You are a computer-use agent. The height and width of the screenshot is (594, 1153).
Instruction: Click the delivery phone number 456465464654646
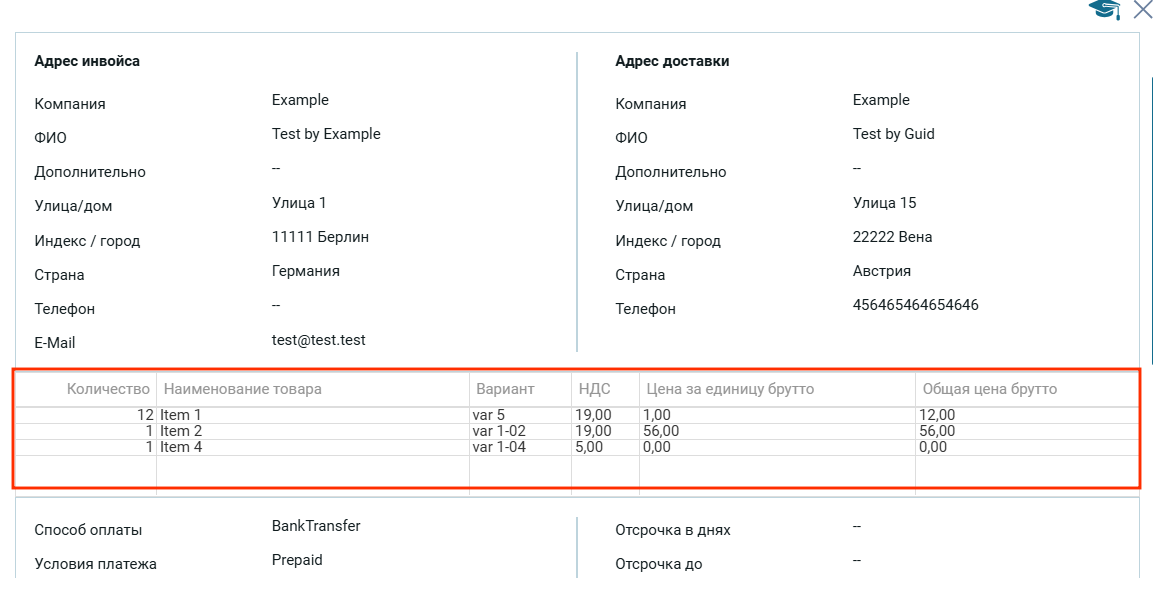pyautogui.click(x=915, y=305)
